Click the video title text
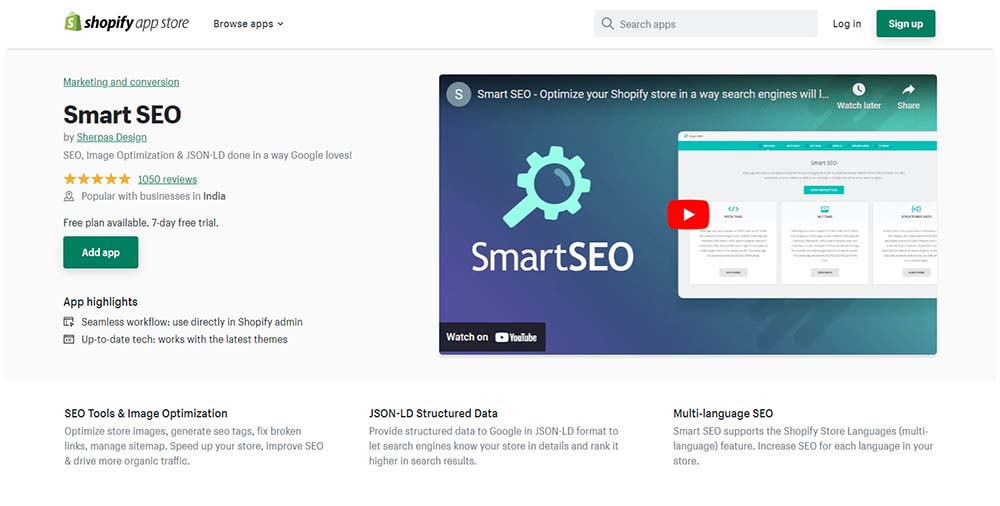The width and height of the screenshot is (1000, 506). pyautogui.click(x=653, y=94)
